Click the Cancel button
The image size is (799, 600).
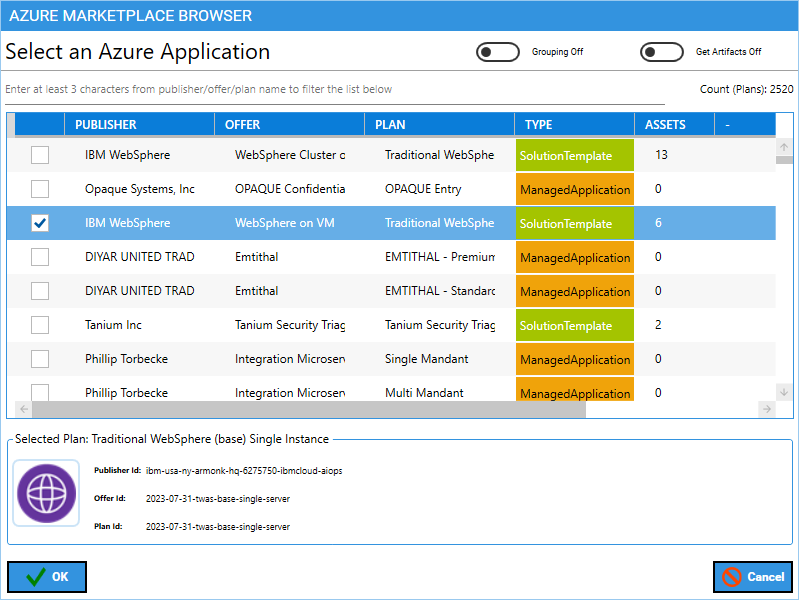coord(753,577)
